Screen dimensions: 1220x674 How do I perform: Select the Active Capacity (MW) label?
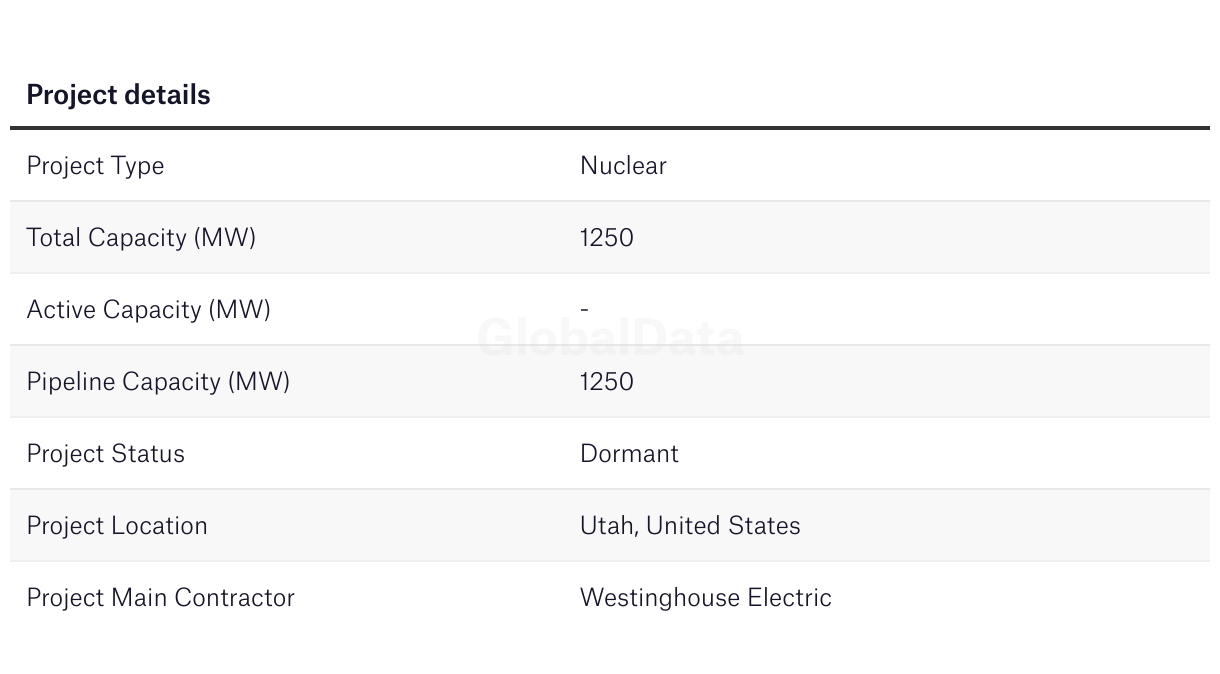(148, 310)
